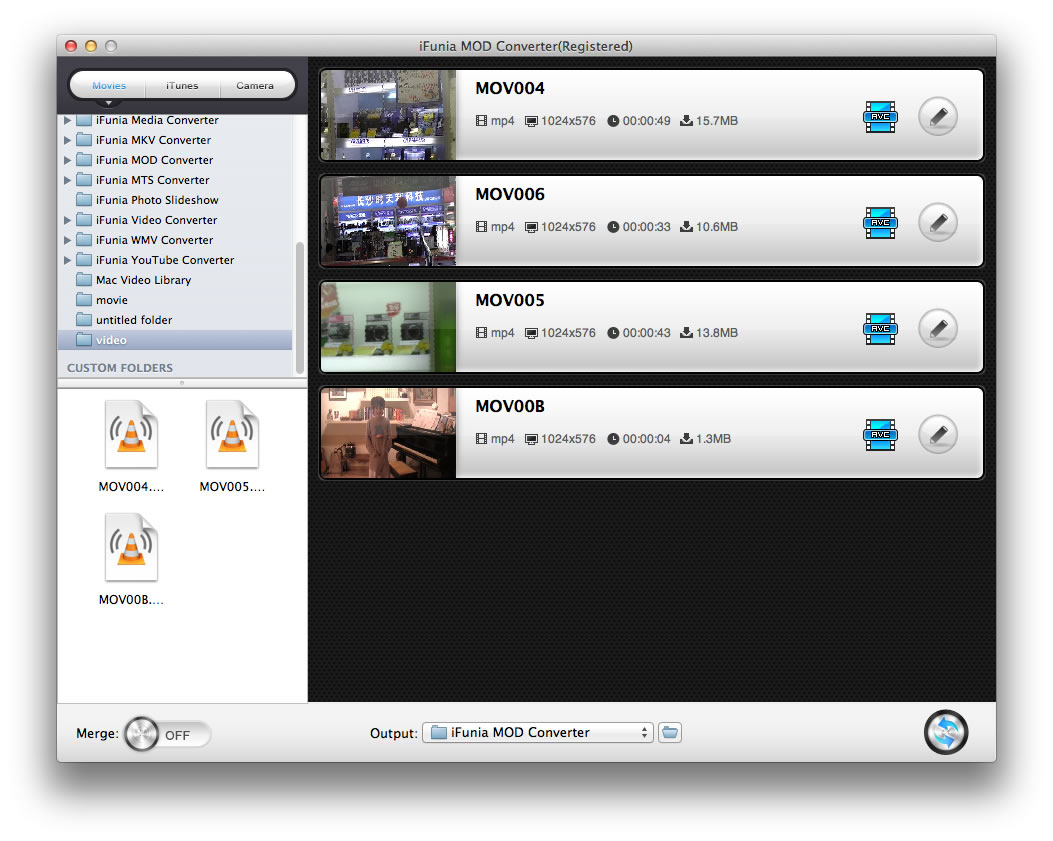Edit the MOV004 video with pencil button

click(938, 117)
